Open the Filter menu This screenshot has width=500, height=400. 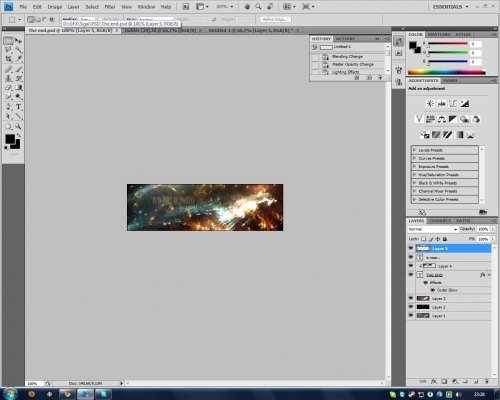[110, 7]
